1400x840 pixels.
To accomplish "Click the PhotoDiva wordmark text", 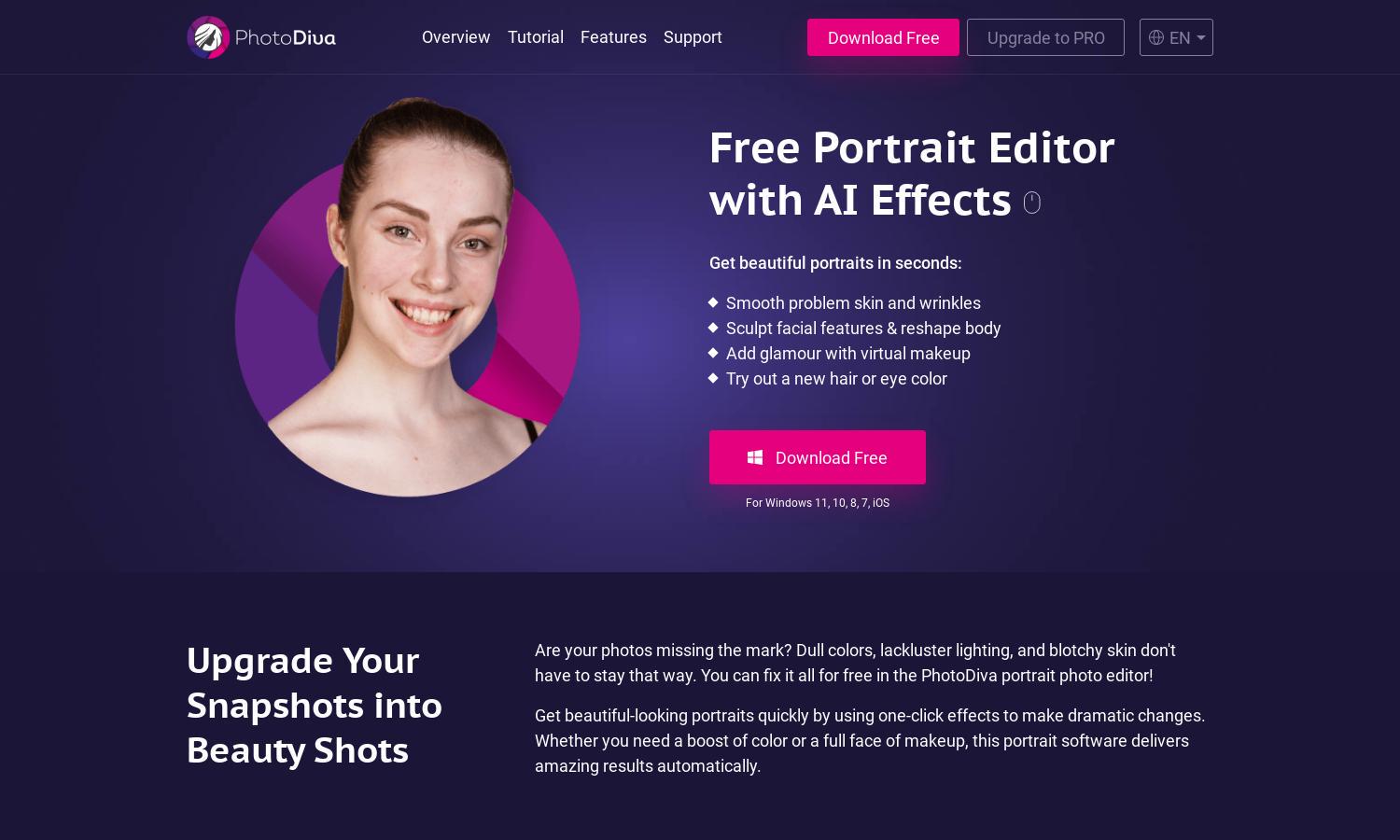I will pyautogui.click(x=285, y=38).
